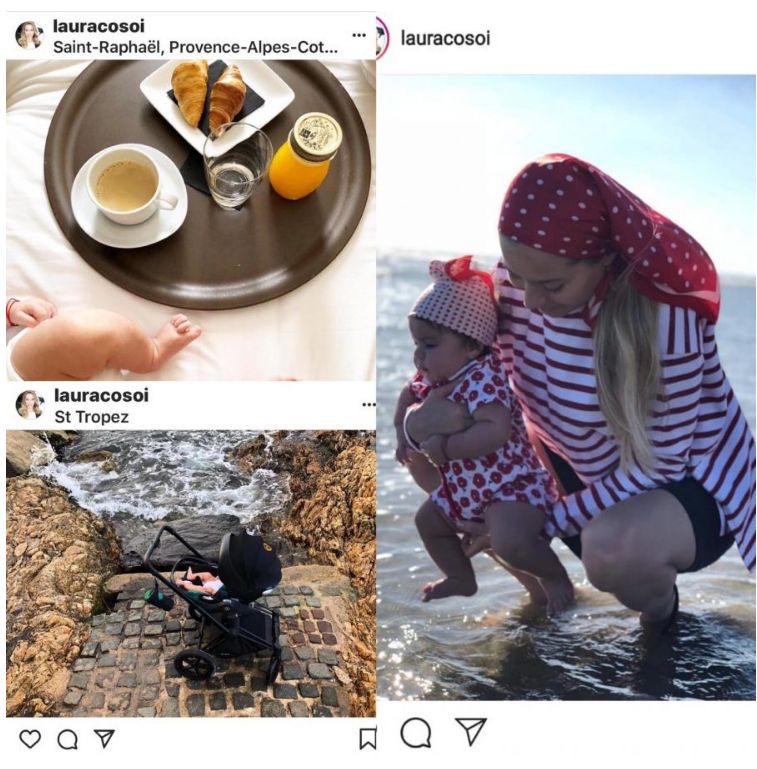
Task: Tap the croissants on the breakfast tray
Action: pos(208,95)
